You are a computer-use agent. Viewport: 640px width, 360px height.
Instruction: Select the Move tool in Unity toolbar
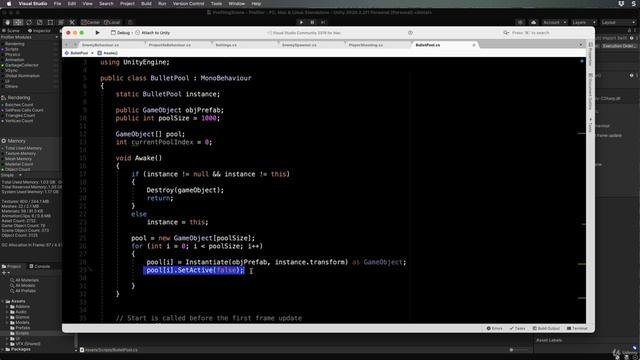[18, 22]
